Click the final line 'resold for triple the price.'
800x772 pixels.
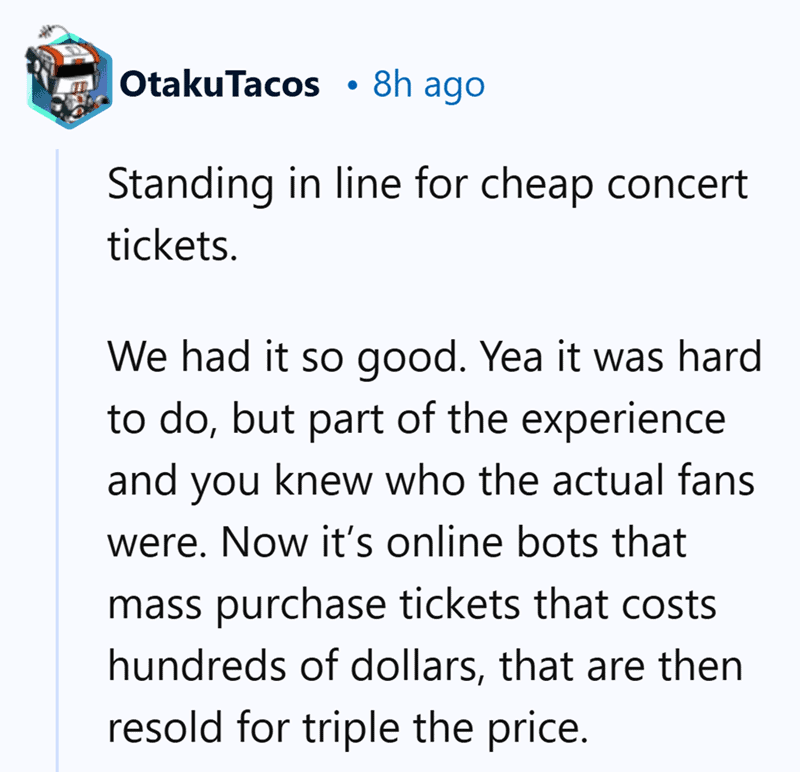click(348, 729)
